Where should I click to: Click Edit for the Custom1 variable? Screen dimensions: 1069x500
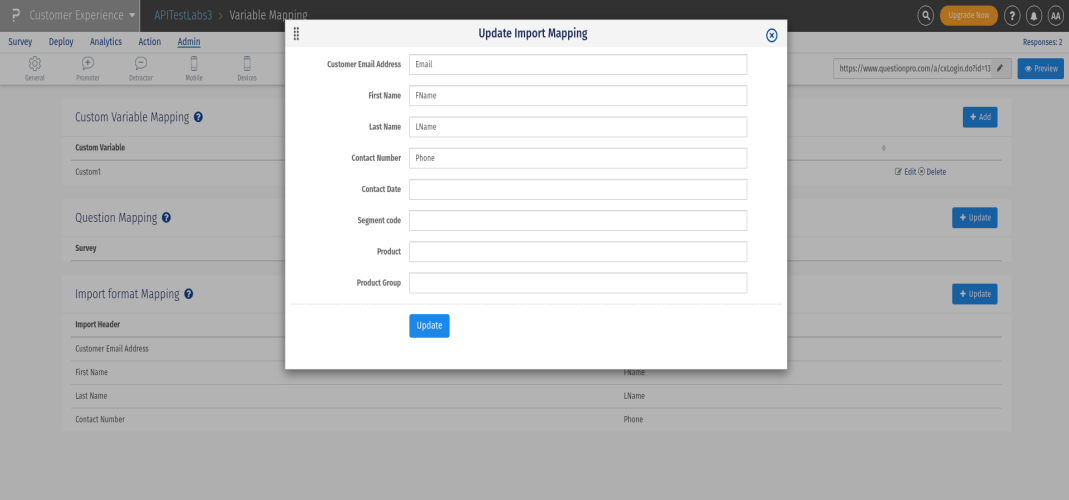tap(905, 172)
